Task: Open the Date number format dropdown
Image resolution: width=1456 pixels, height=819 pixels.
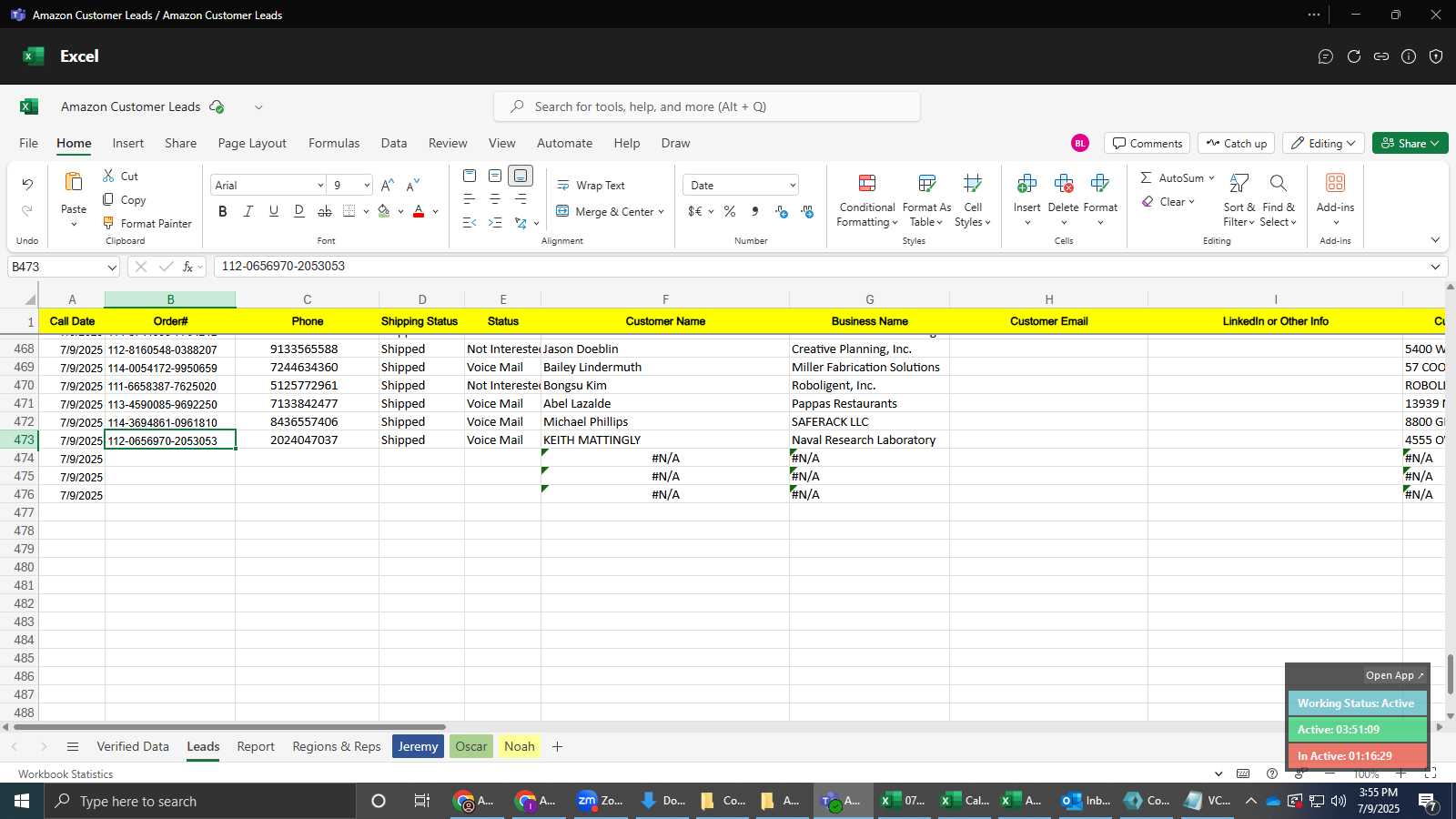Action: [x=793, y=186]
